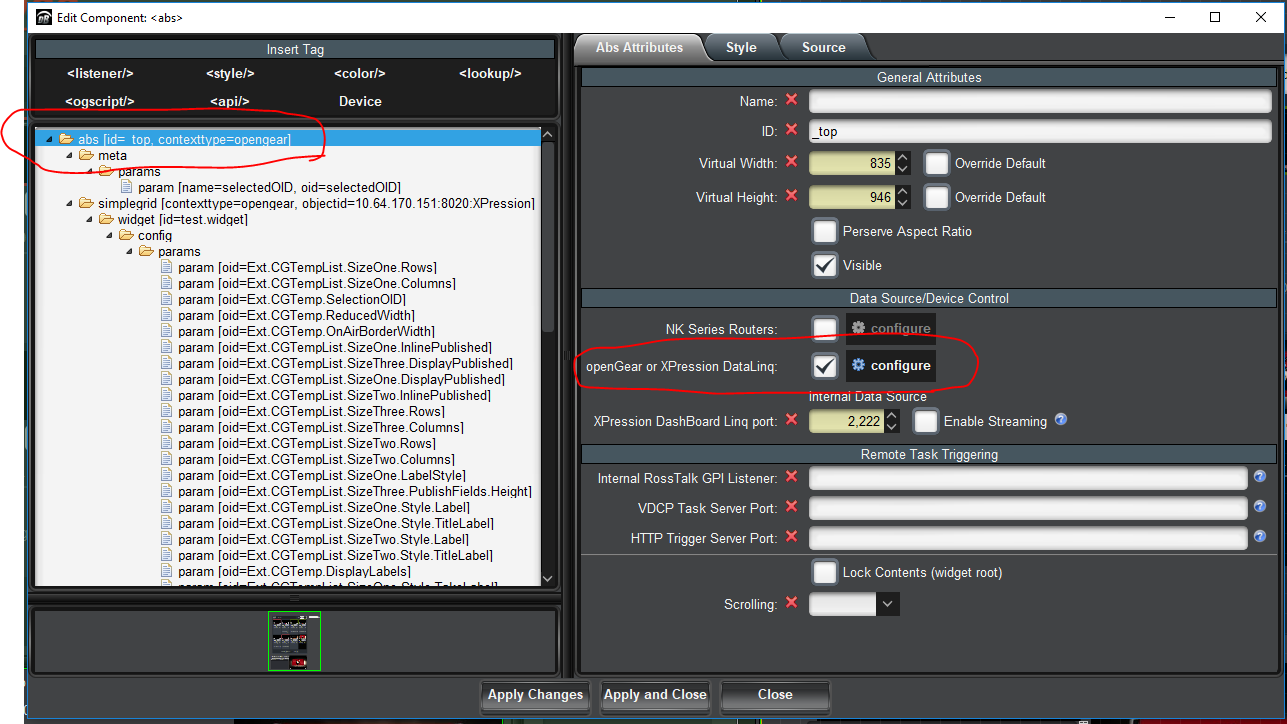This screenshot has width=1287, height=724.
Task: Click the HTTP Trigger Server Port field
Action: tap(1028, 538)
